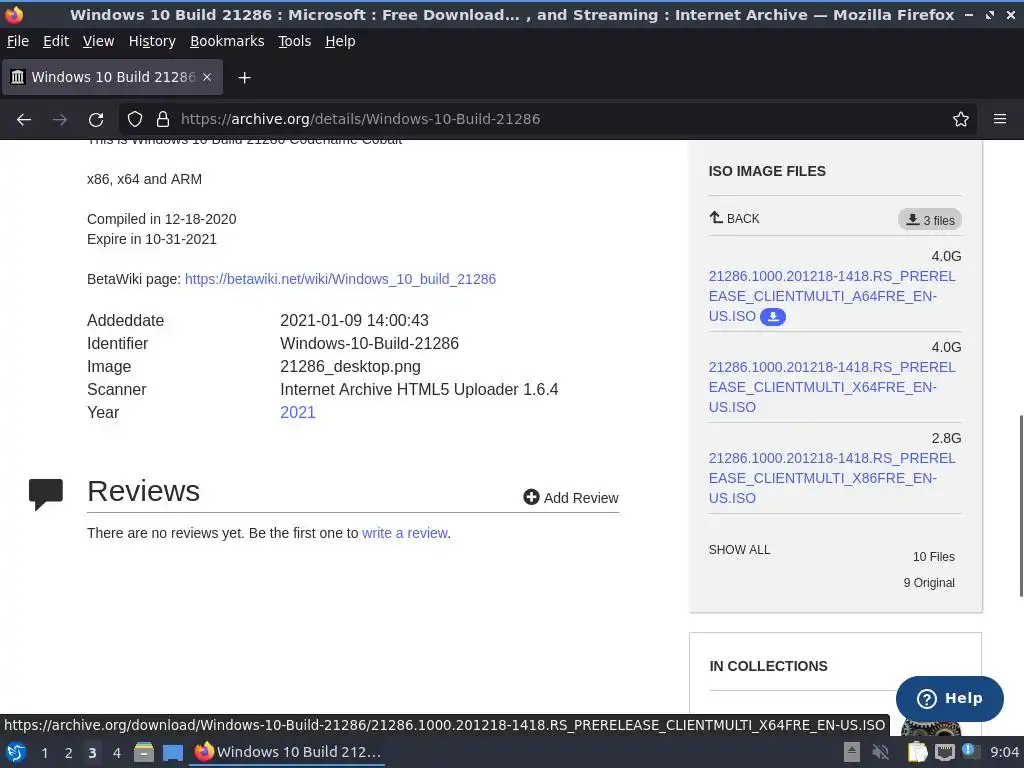The image size is (1024, 768).
Task: Open the View menu
Action: click(99, 41)
